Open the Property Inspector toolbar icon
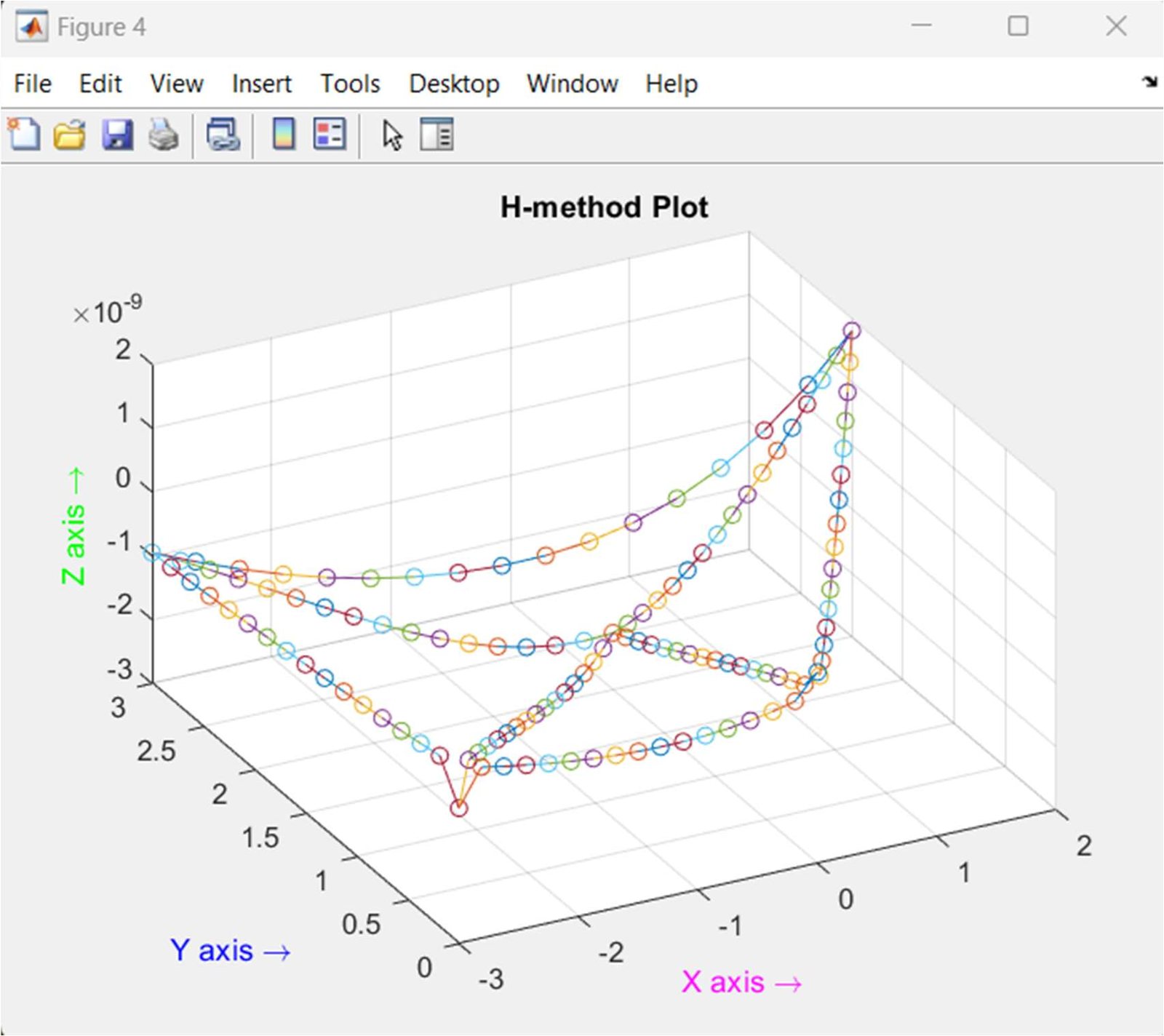1164x1036 pixels. click(436, 135)
